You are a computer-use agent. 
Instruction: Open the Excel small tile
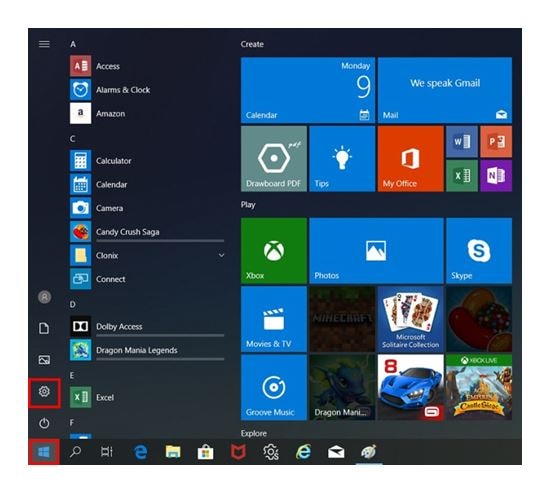462,176
